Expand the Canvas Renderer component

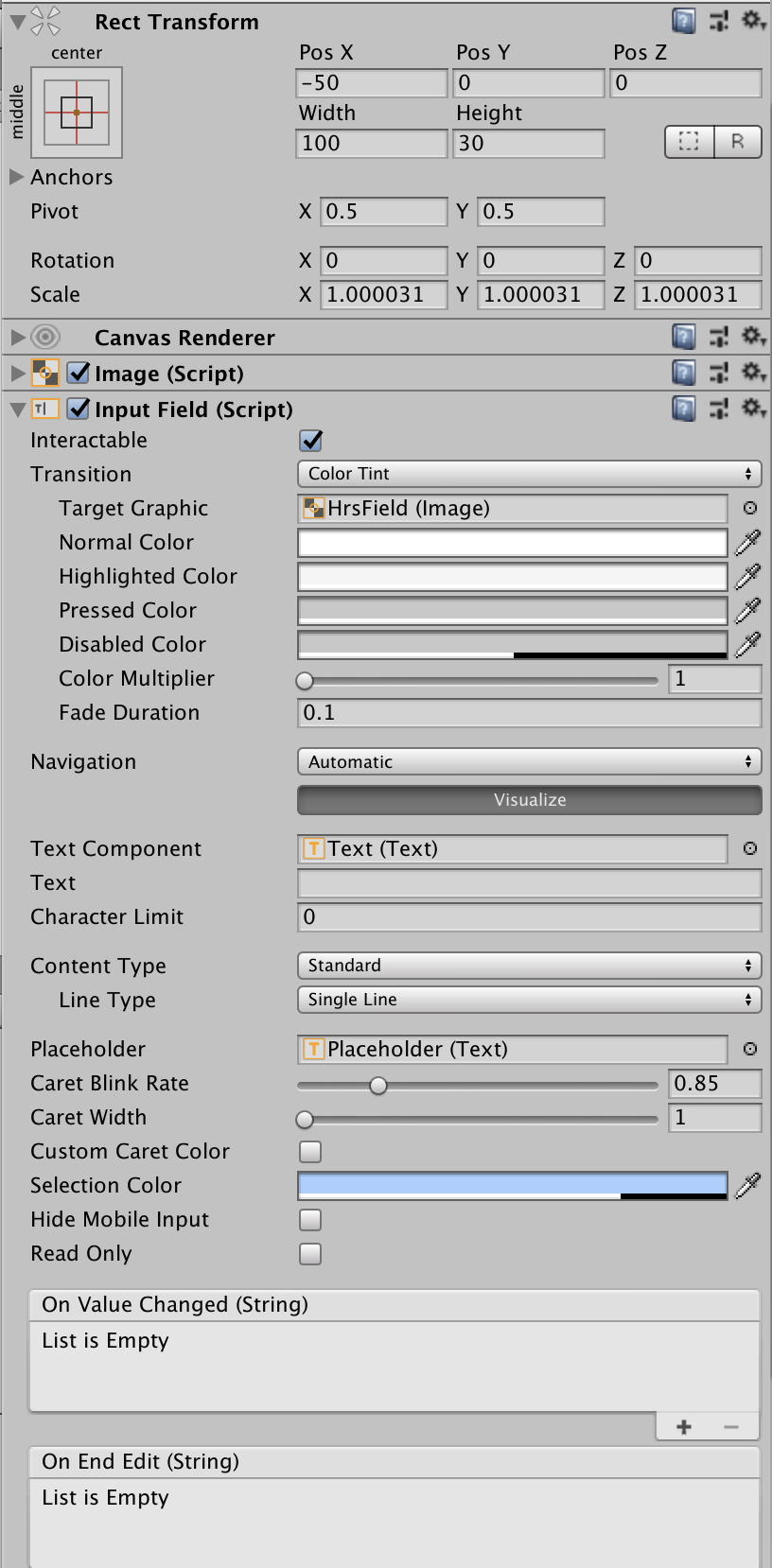pyautogui.click(x=18, y=338)
